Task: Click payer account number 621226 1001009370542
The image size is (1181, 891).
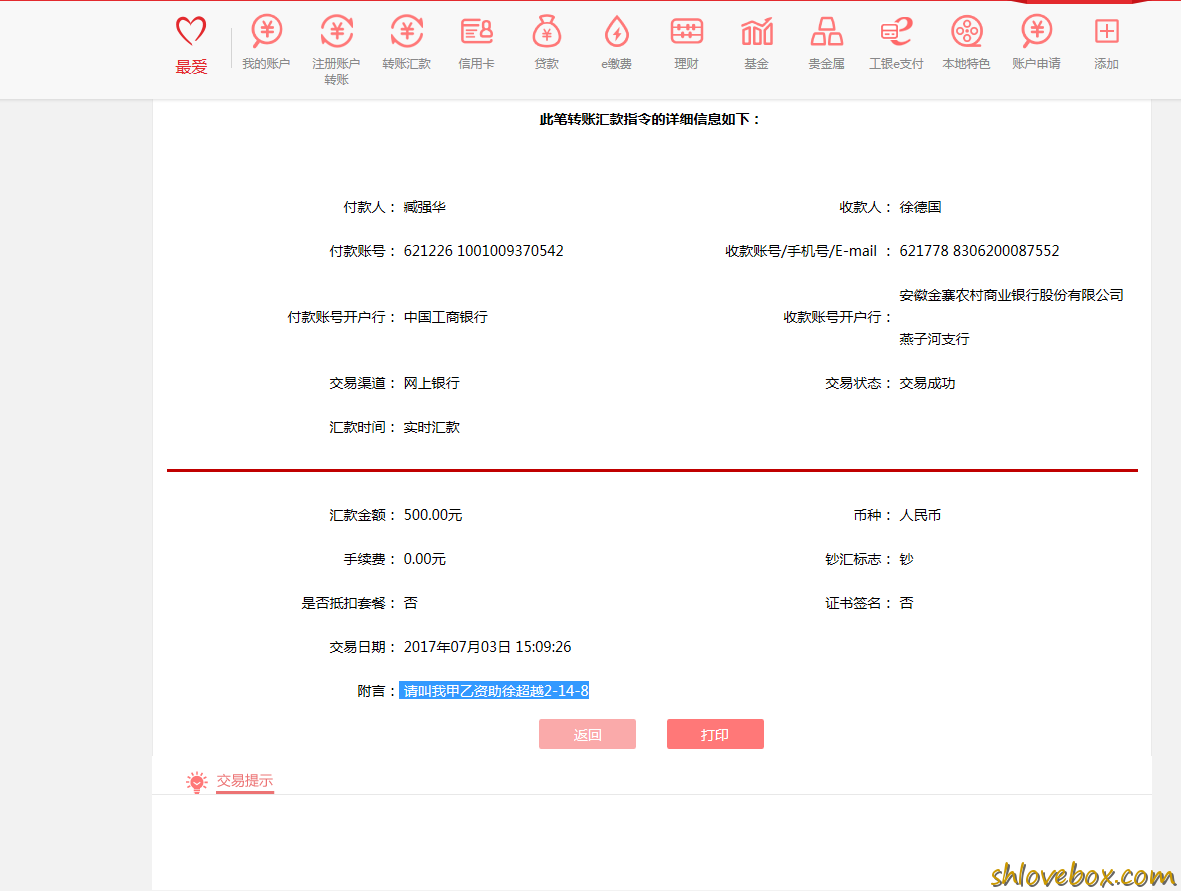Action: click(x=484, y=251)
